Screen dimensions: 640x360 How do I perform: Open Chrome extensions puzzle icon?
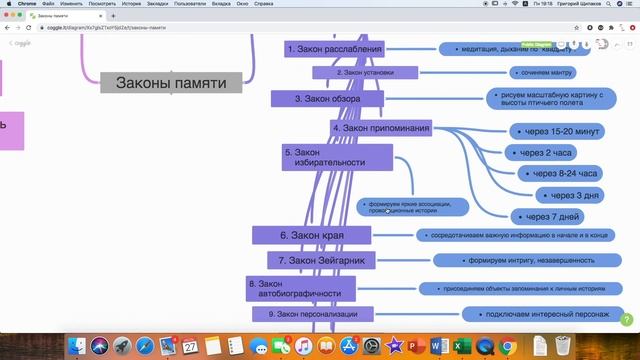pos(611,28)
